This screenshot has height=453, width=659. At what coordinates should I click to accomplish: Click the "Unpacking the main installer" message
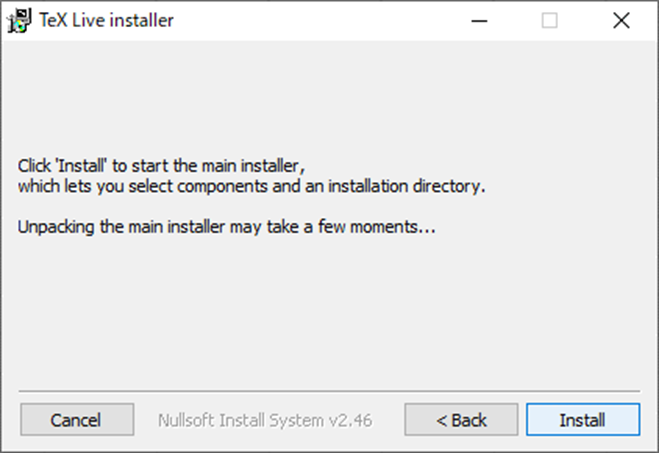pos(227,227)
